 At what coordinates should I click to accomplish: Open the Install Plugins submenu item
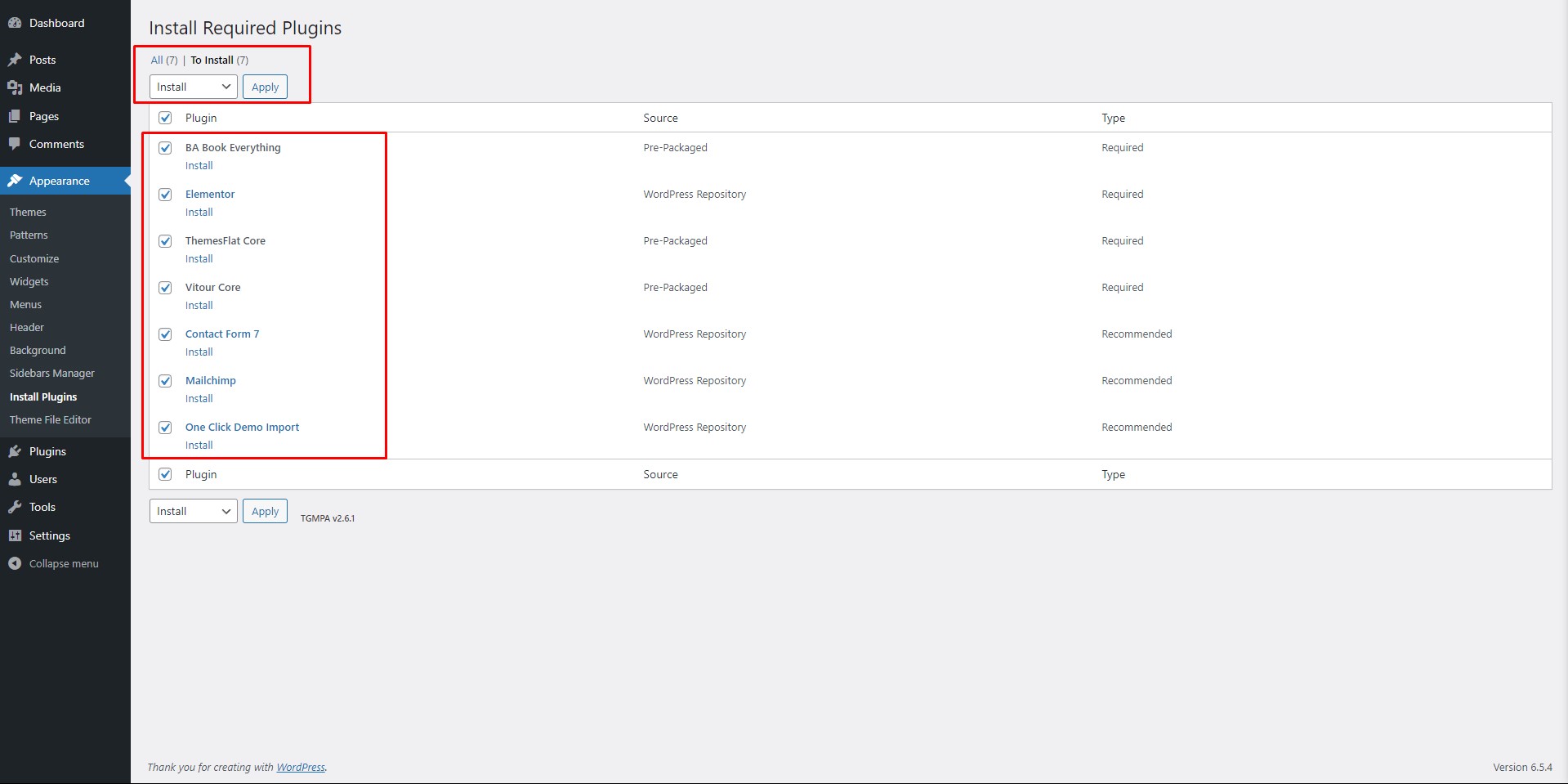(x=43, y=396)
